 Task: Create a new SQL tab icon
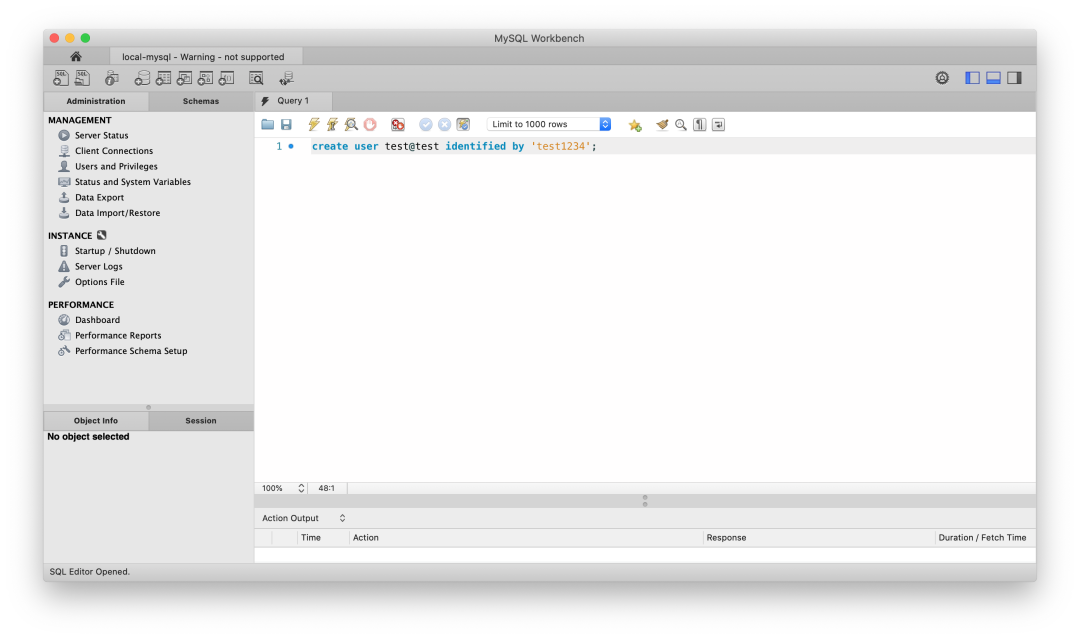point(61,78)
